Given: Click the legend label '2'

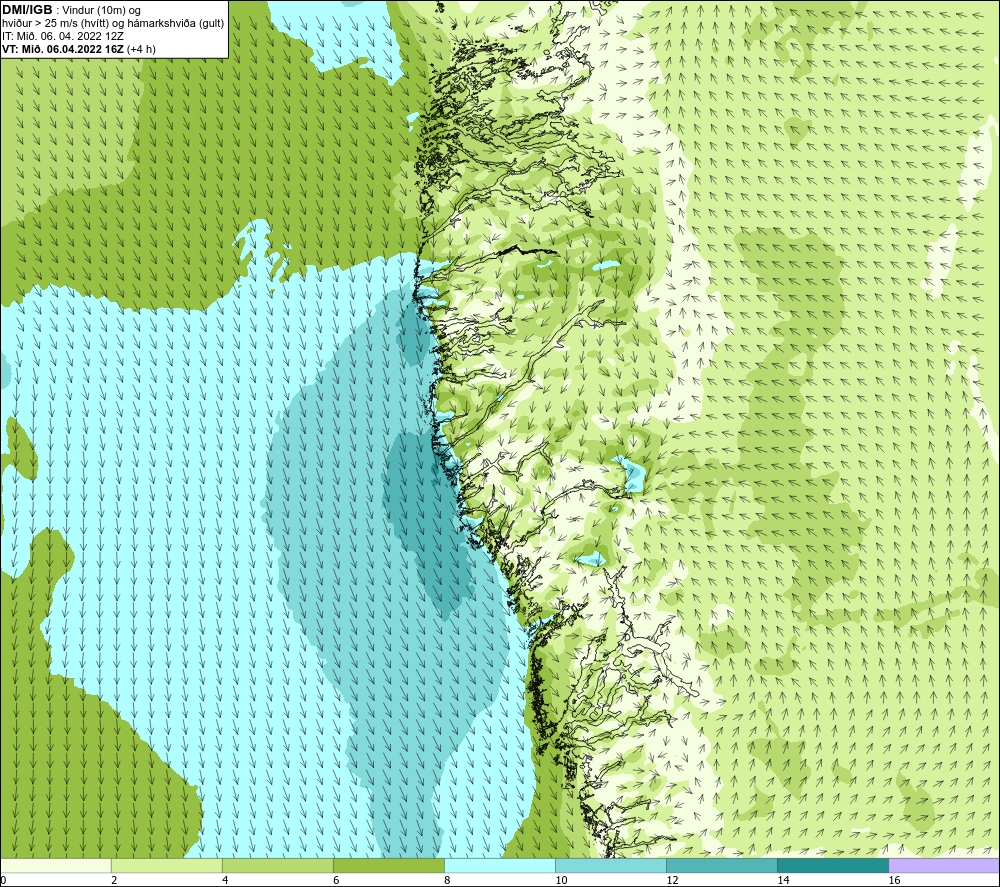Looking at the screenshot, I should (x=114, y=881).
